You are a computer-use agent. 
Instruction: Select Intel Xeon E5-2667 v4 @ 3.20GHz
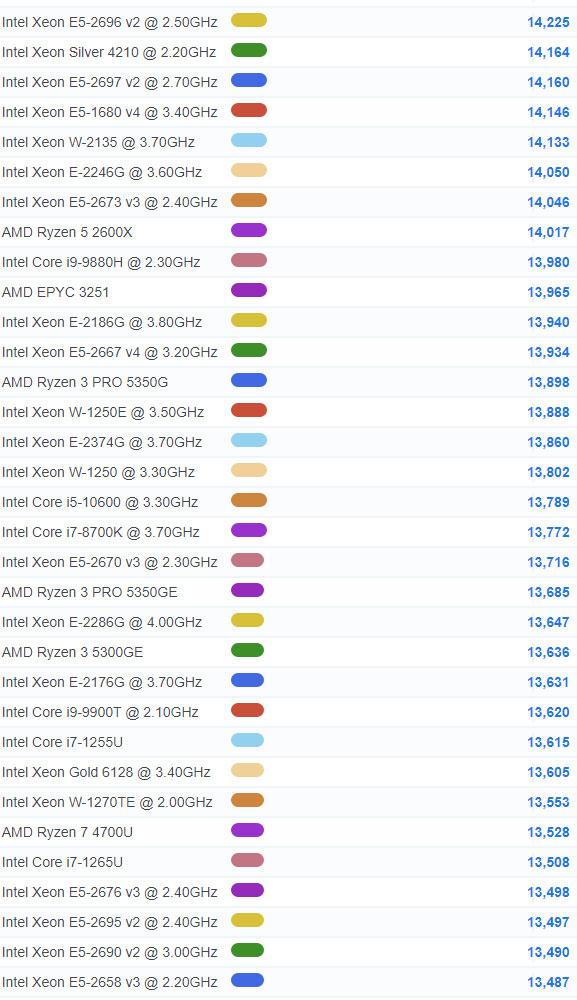110,352
